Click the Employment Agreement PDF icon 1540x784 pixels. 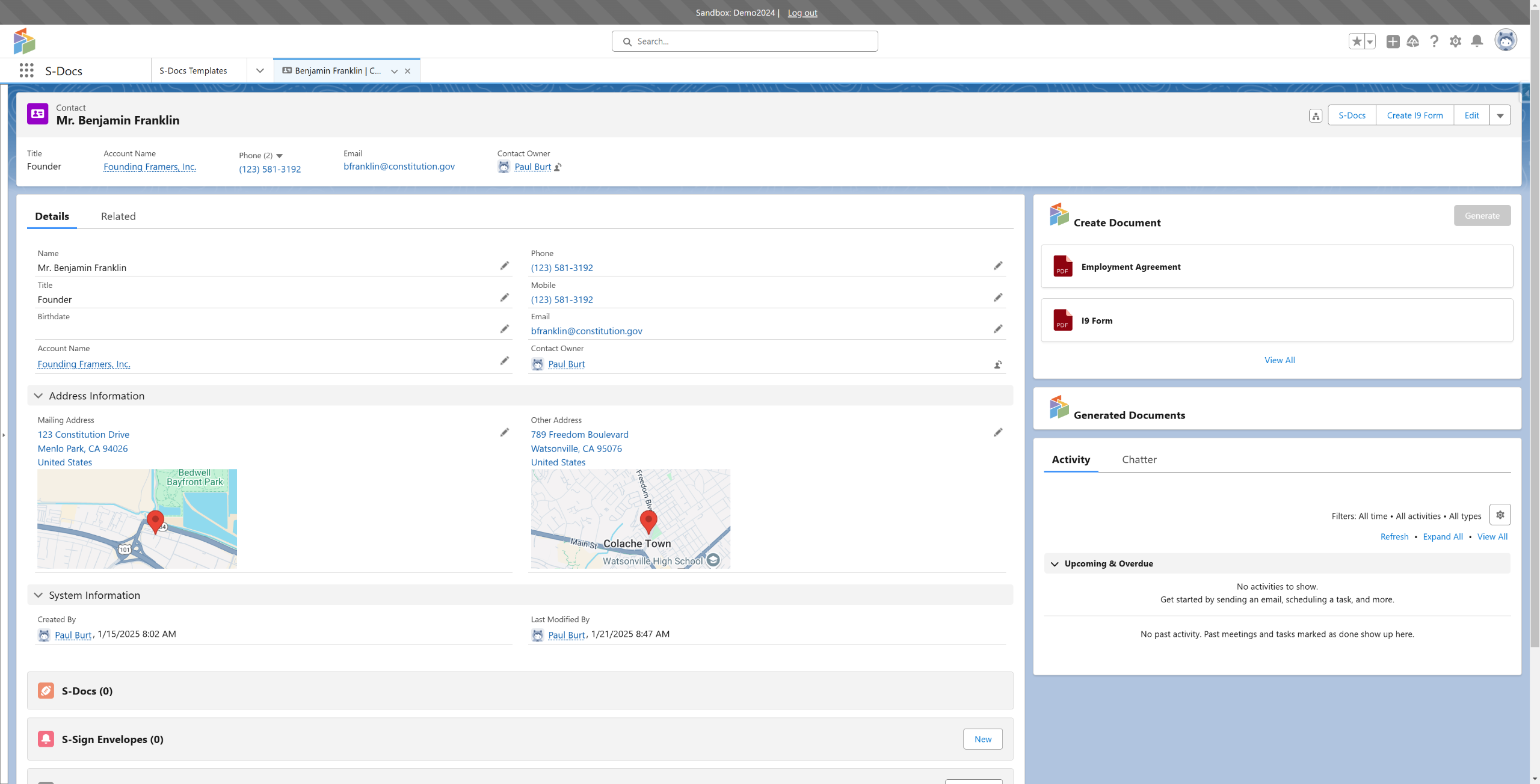pos(1062,266)
